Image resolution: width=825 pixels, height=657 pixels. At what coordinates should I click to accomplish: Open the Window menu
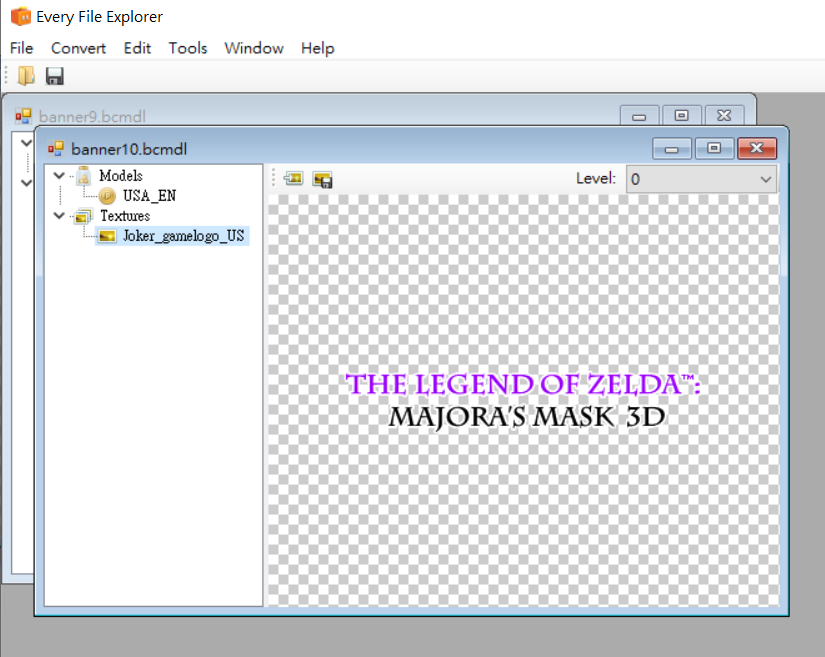click(x=254, y=48)
